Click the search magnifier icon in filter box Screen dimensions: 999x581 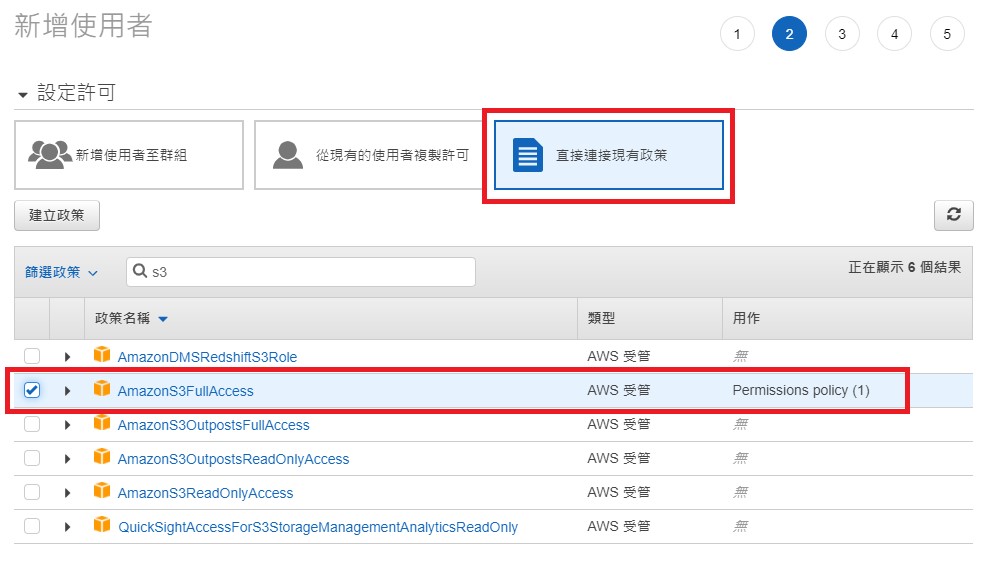140,271
